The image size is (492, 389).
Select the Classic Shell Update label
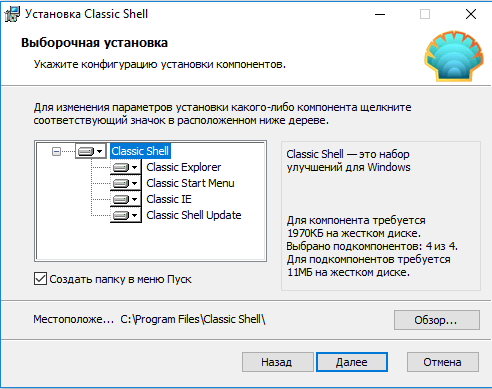(x=194, y=215)
